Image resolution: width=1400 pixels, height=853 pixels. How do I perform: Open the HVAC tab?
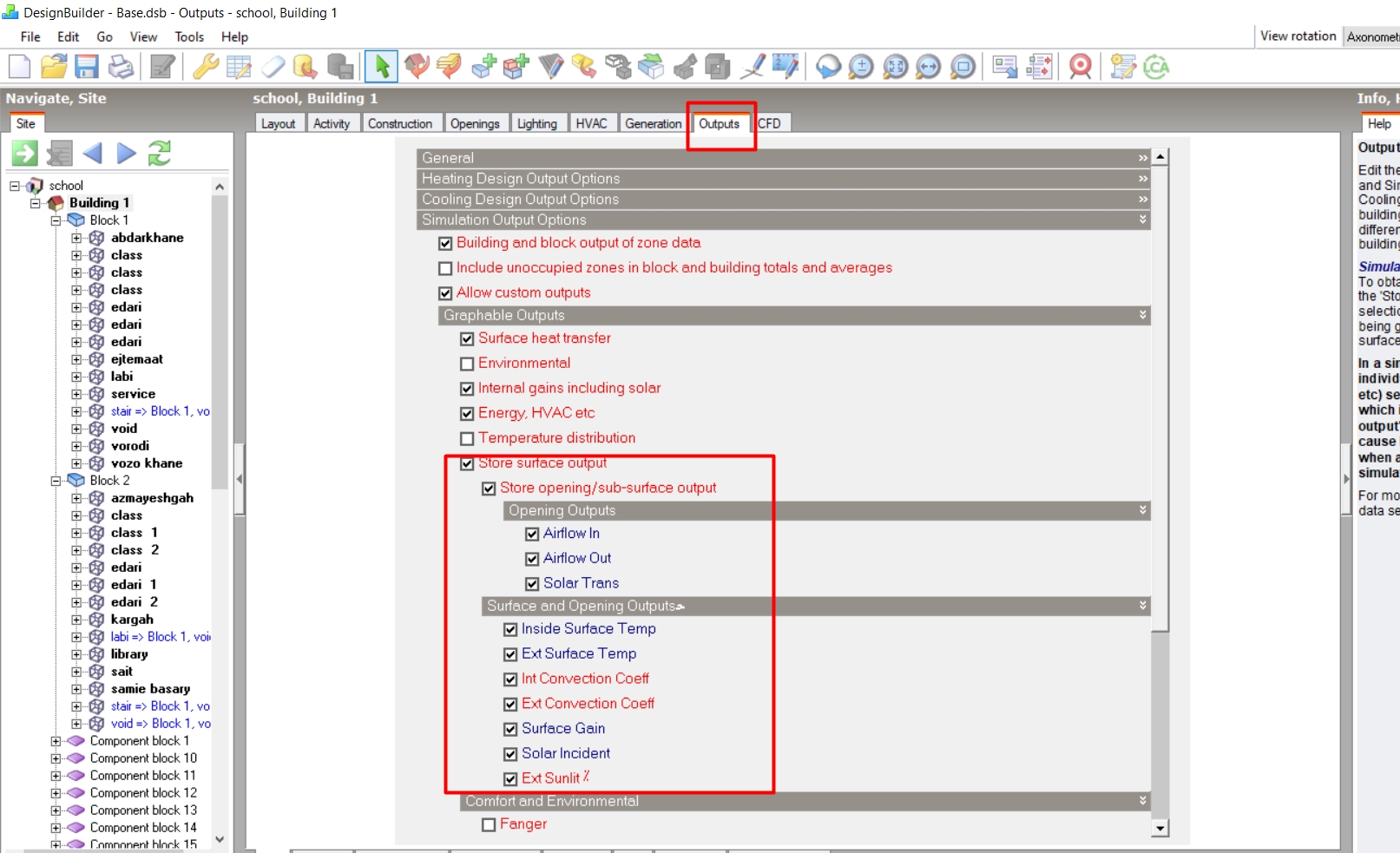coord(592,123)
